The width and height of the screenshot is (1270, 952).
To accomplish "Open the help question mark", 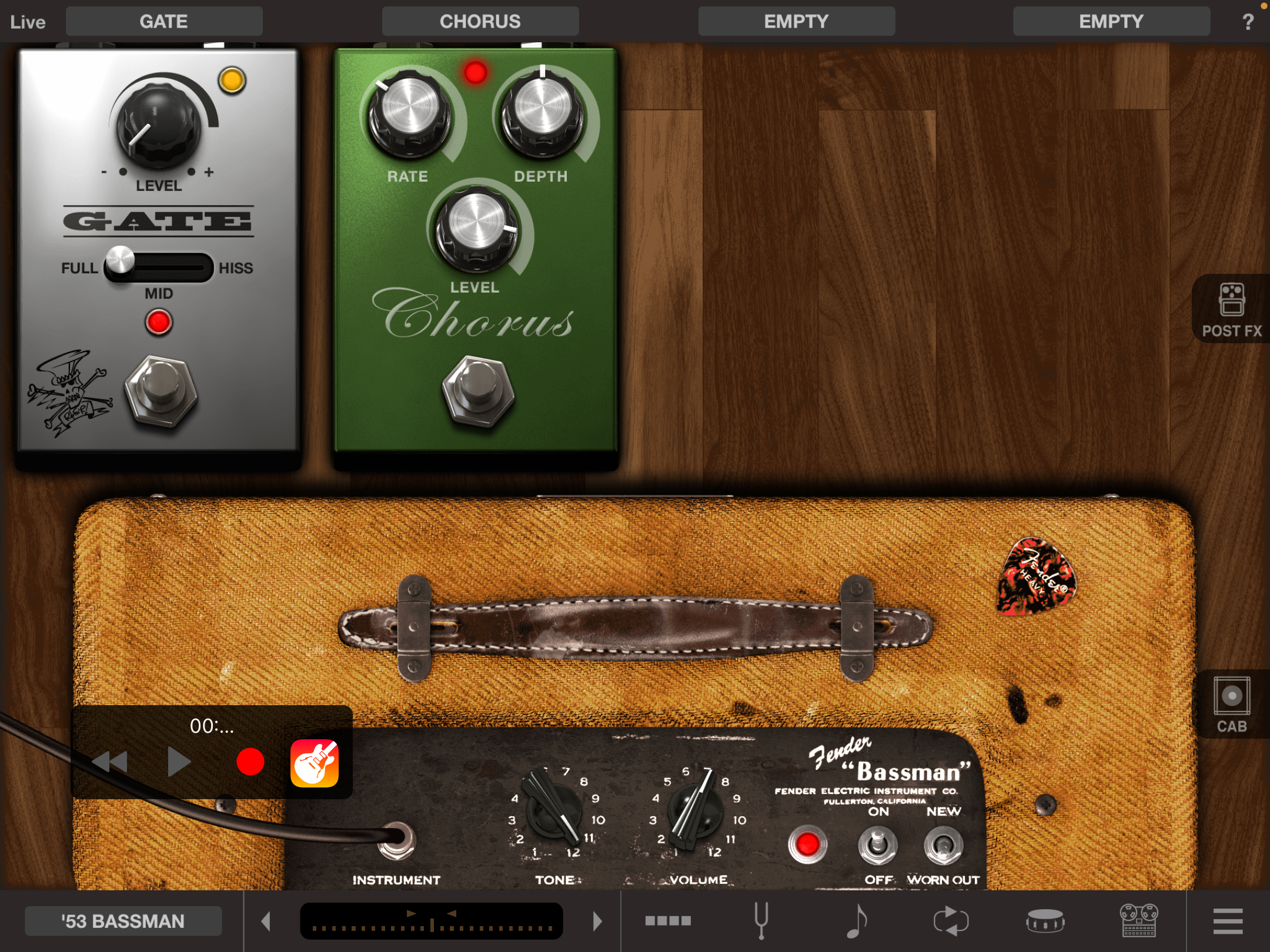I will [1248, 22].
